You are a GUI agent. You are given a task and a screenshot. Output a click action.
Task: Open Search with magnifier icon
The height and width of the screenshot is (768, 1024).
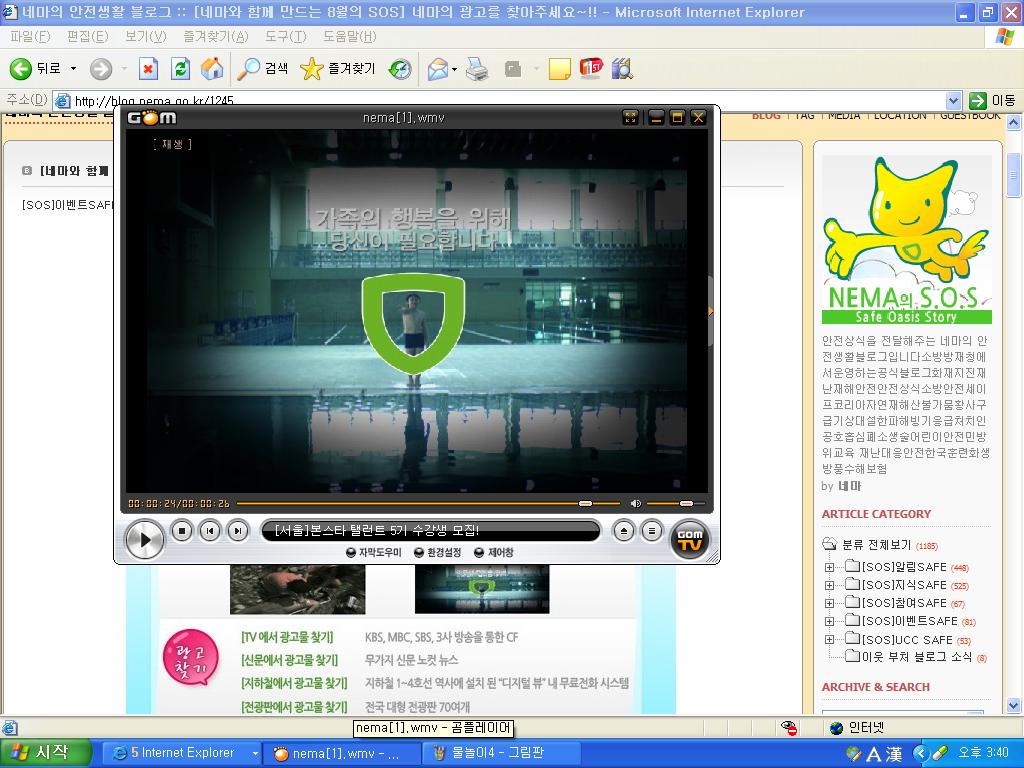point(263,69)
